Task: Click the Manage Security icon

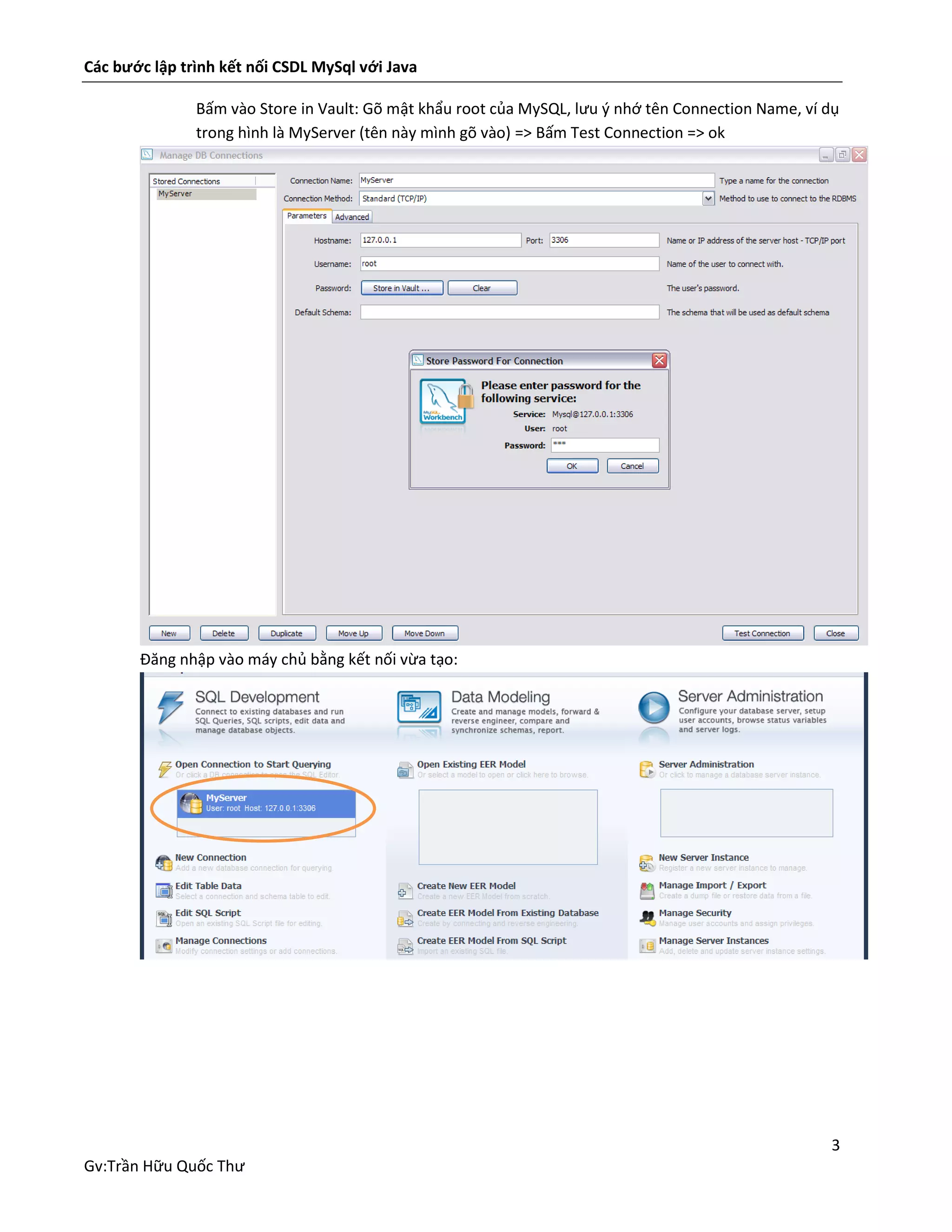Action: 647,918
